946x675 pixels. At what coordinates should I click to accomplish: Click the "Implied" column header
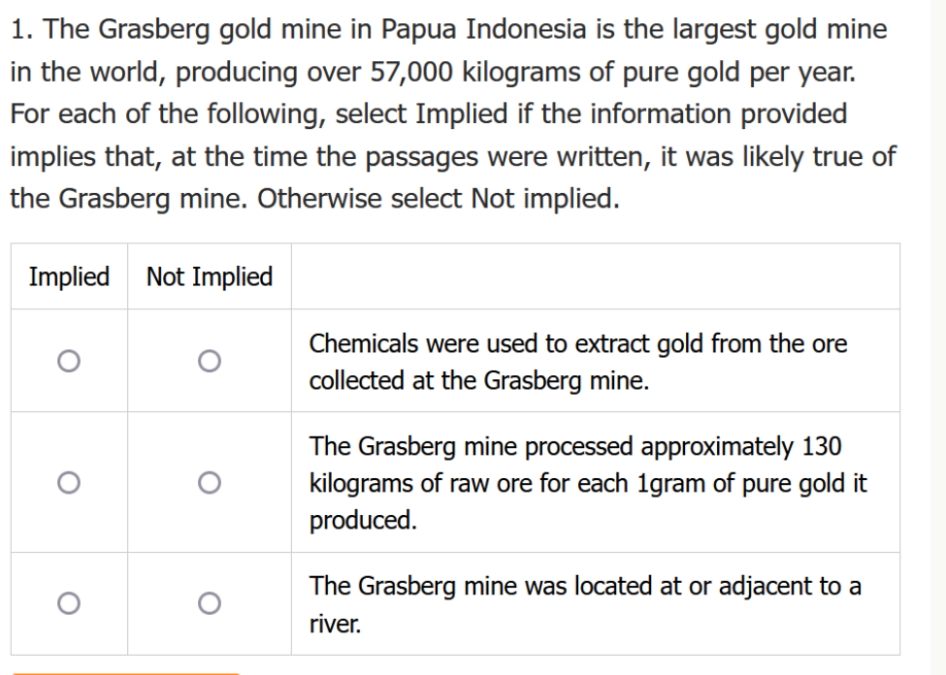[x=69, y=277]
